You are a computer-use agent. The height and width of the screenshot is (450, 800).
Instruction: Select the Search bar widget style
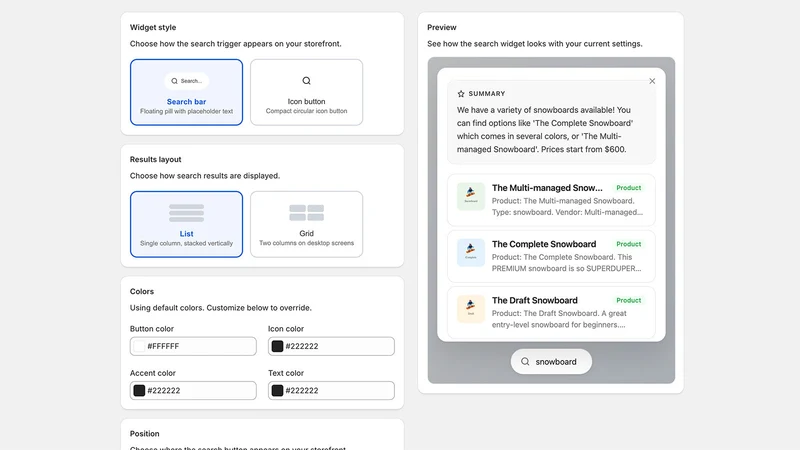tap(186, 92)
